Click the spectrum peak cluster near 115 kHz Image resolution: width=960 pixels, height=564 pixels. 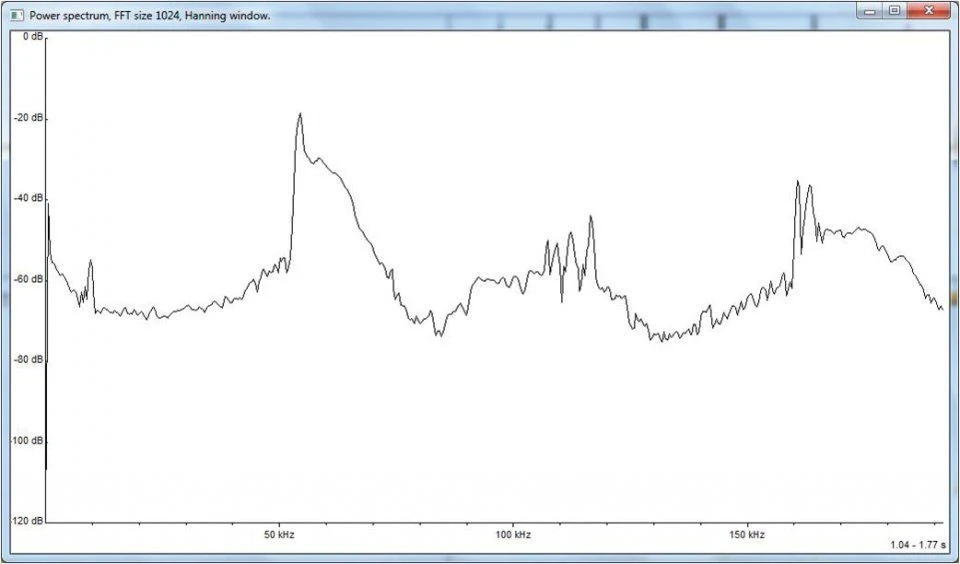(590, 220)
